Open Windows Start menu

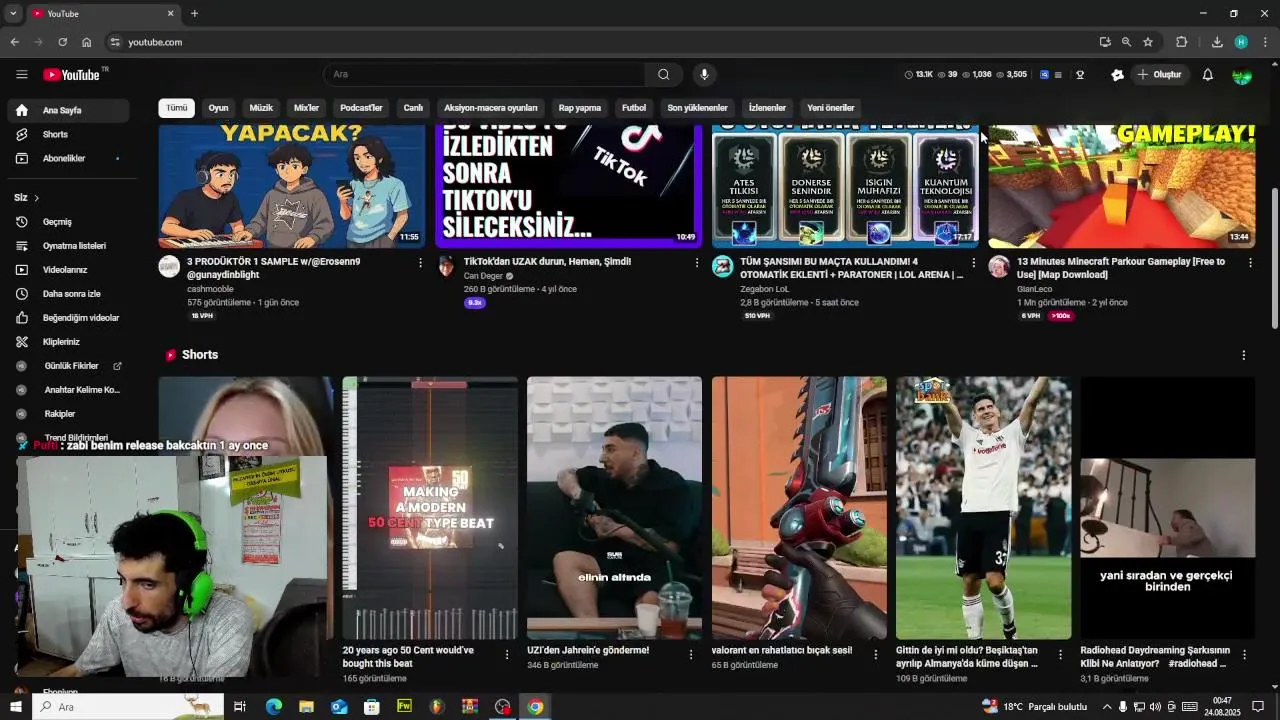15,707
